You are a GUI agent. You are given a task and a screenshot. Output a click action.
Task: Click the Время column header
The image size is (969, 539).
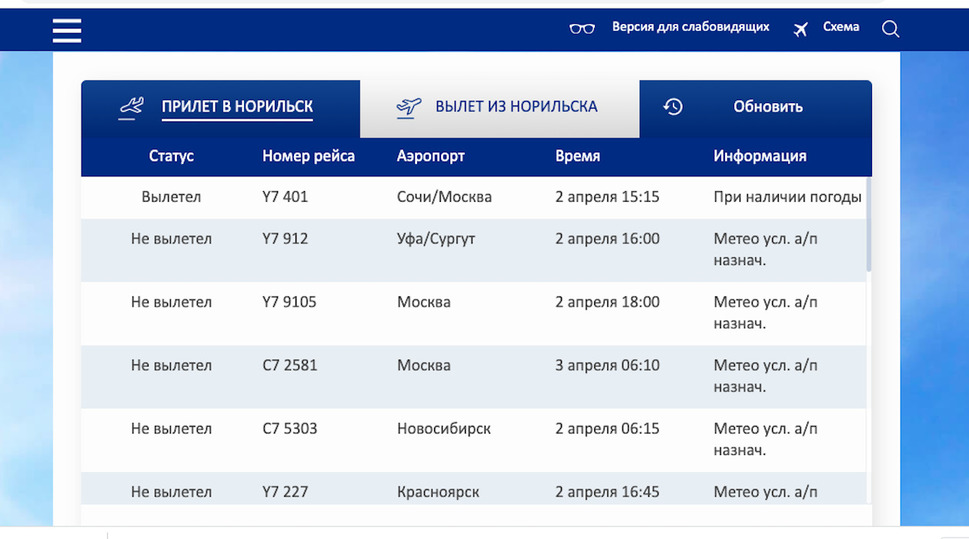(x=577, y=156)
